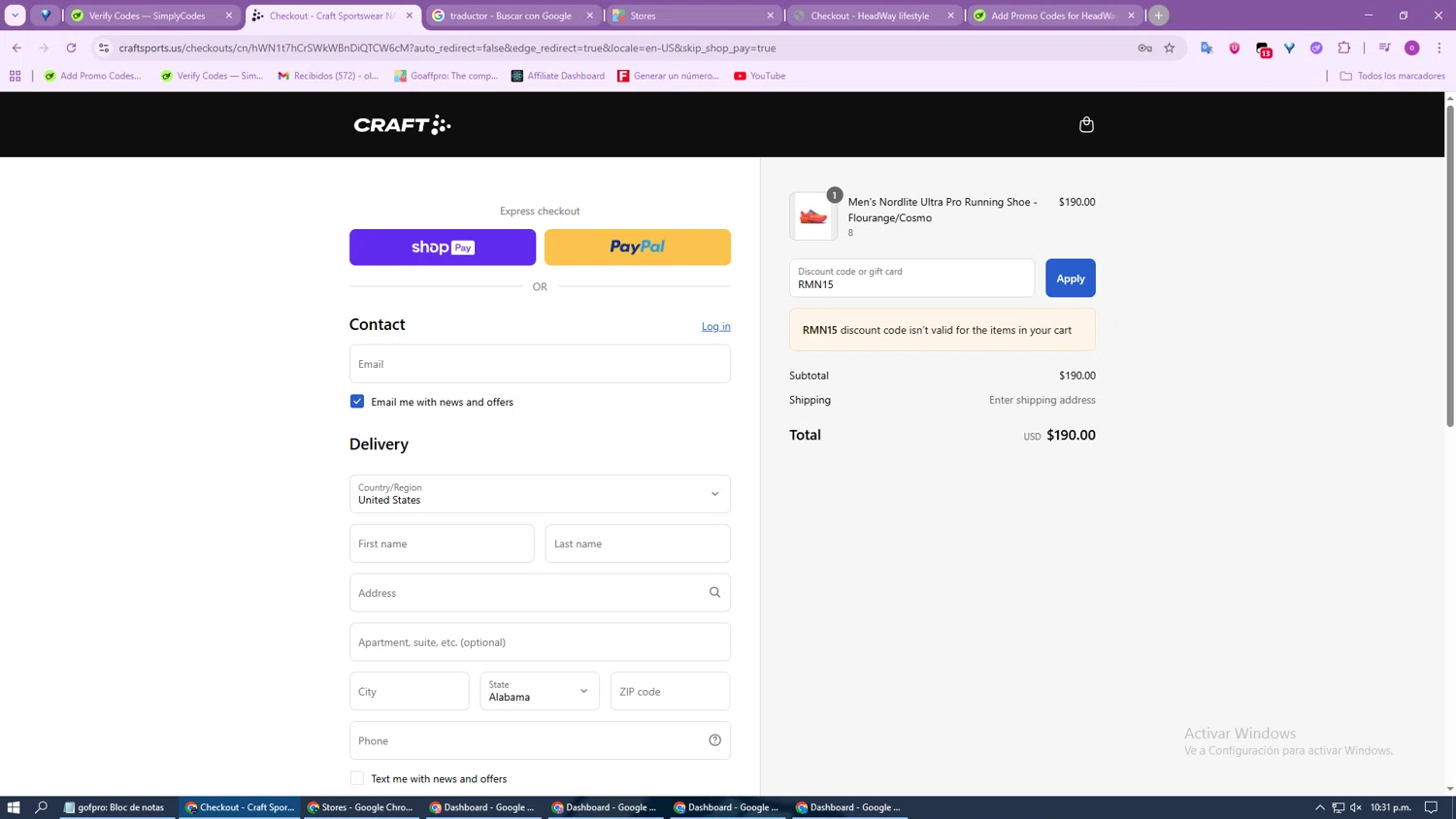Focus the Phone field

click(540, 740)
